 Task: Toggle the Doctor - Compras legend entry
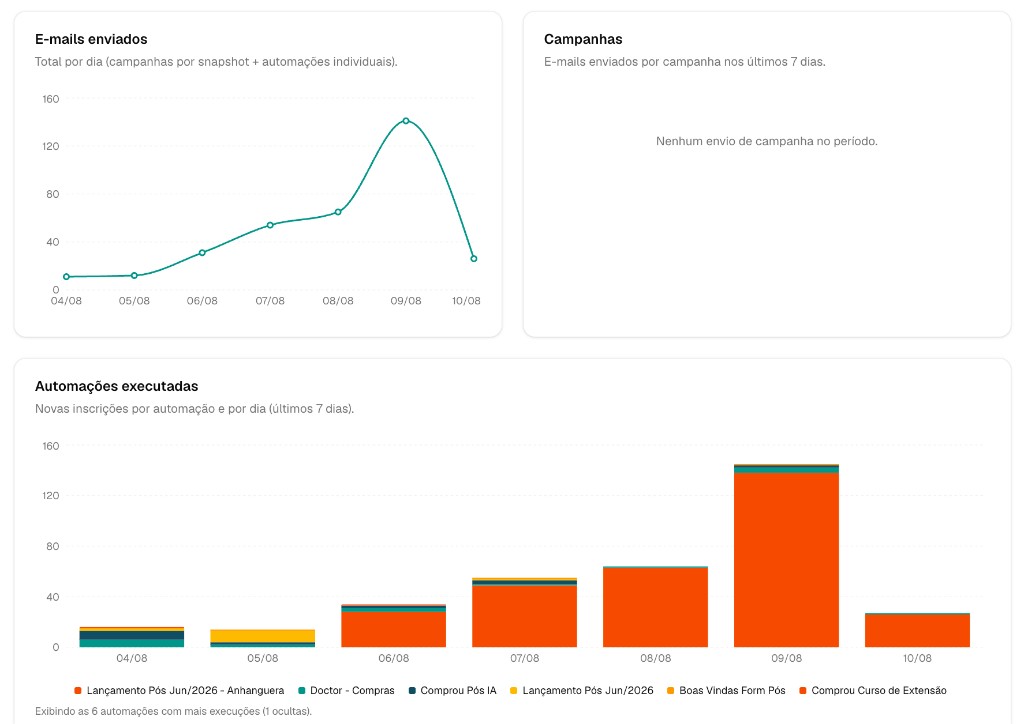[x=346, y=690]
